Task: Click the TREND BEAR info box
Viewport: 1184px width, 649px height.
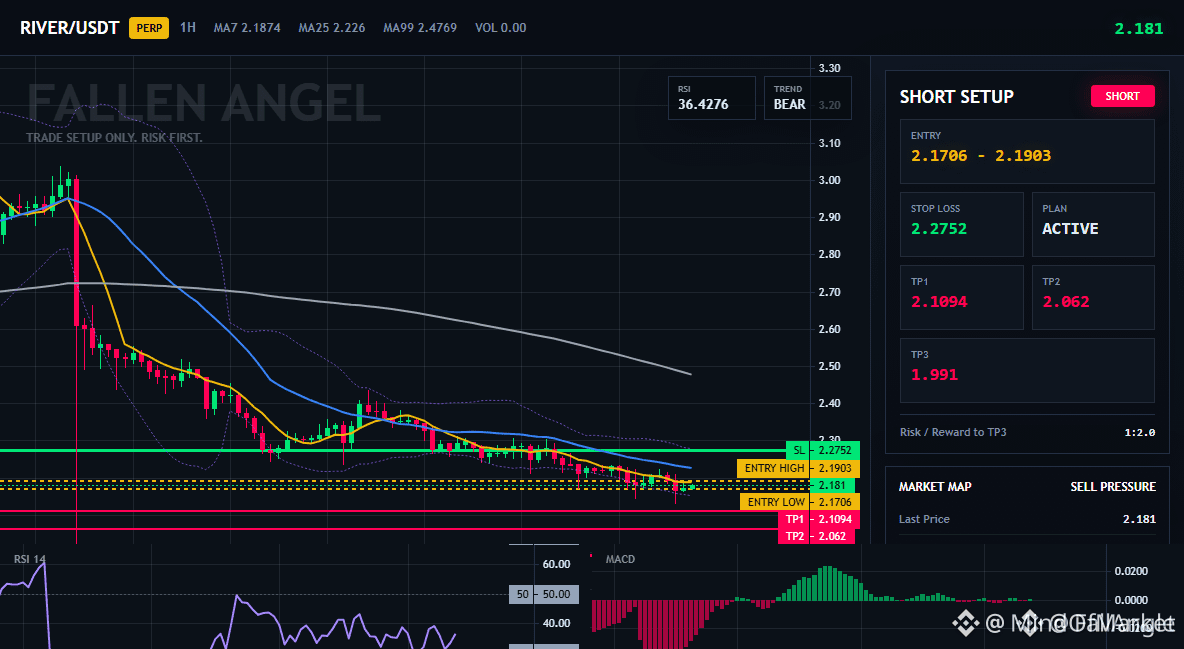Action: click(807, 98)
